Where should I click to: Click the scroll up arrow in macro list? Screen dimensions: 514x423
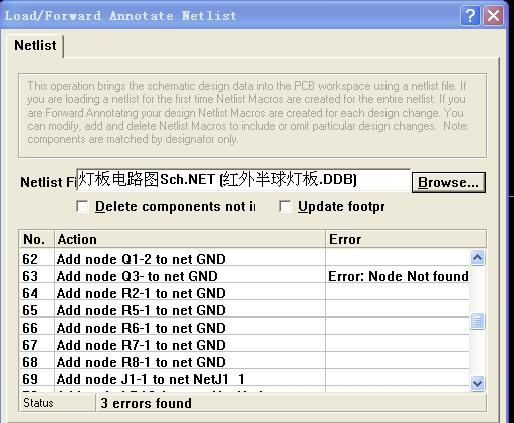click(478, 257)
